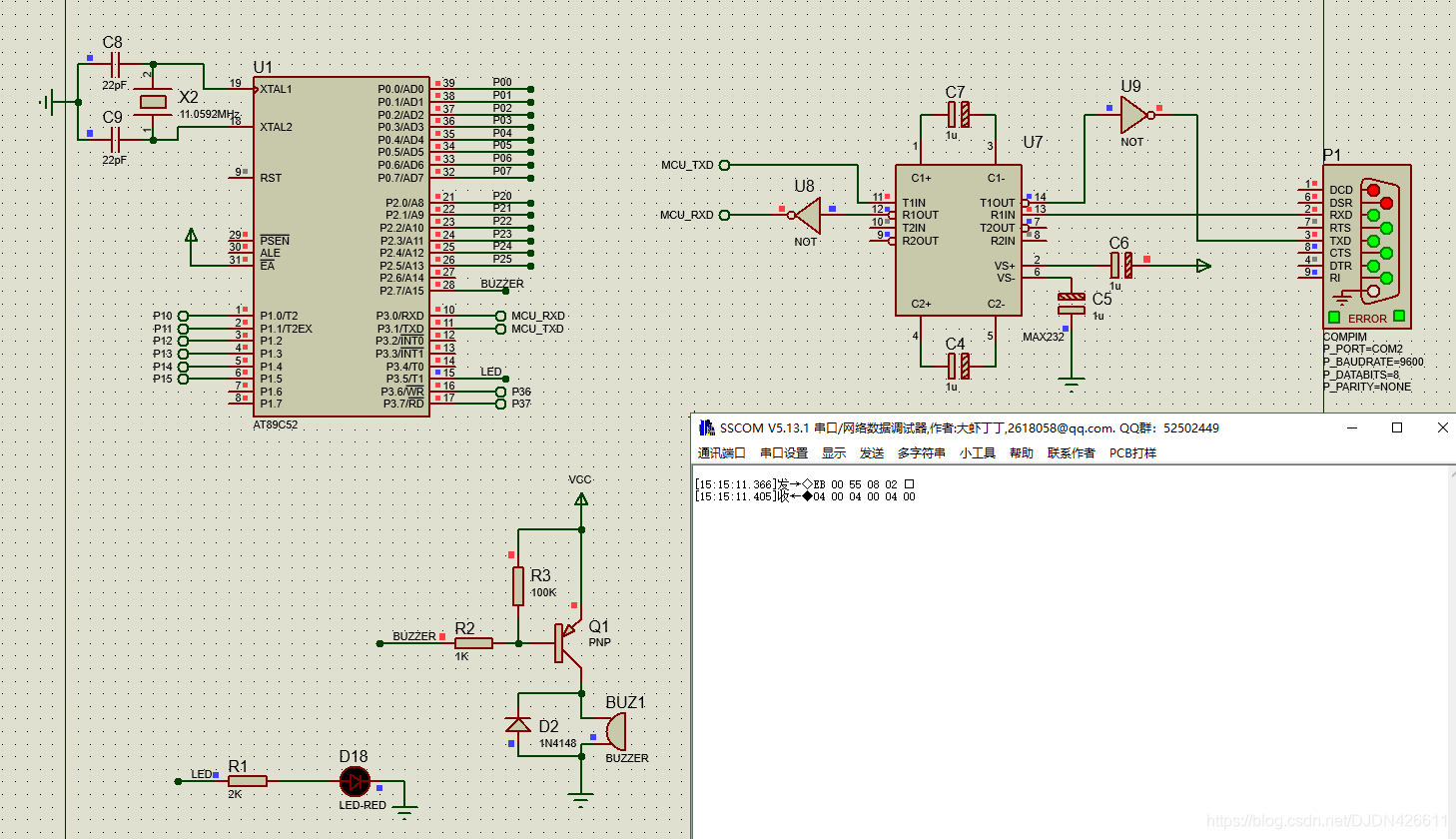Viewport: 1456px width, 839px height.
Task: Click the P_BAUDRATE=9600 property text
Action: click(x=1373, y=362)
